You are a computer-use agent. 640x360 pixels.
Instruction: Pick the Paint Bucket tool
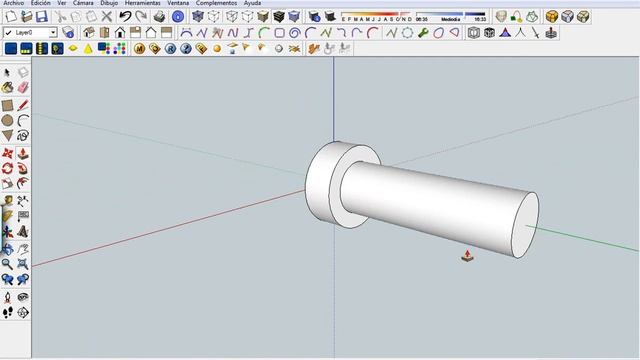(x=7, y=87)
